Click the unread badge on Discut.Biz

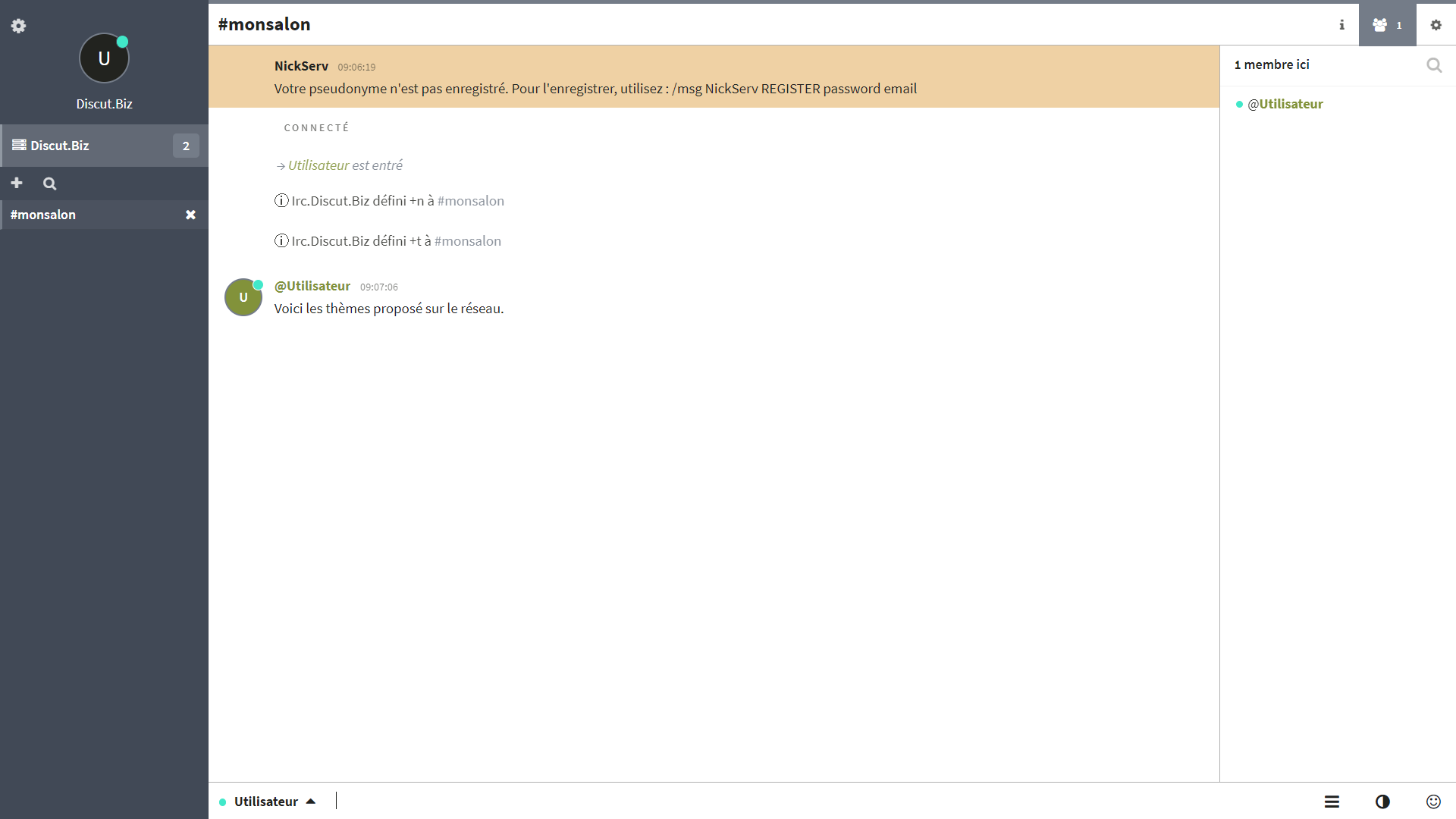186,146
